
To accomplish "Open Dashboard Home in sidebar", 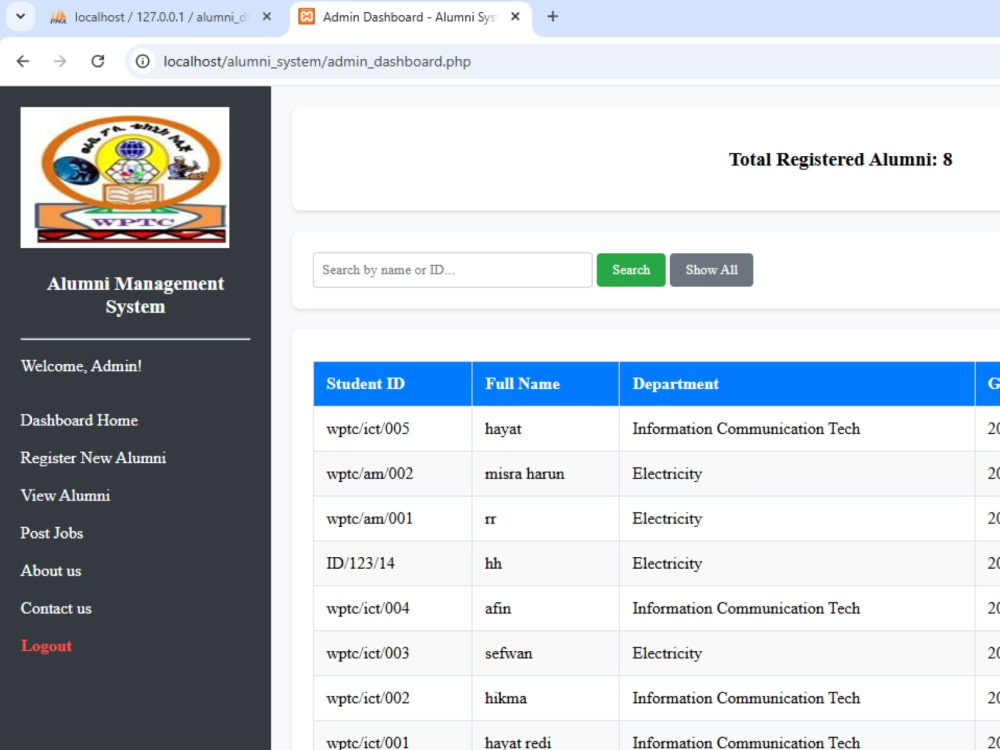I will (79, 420).
